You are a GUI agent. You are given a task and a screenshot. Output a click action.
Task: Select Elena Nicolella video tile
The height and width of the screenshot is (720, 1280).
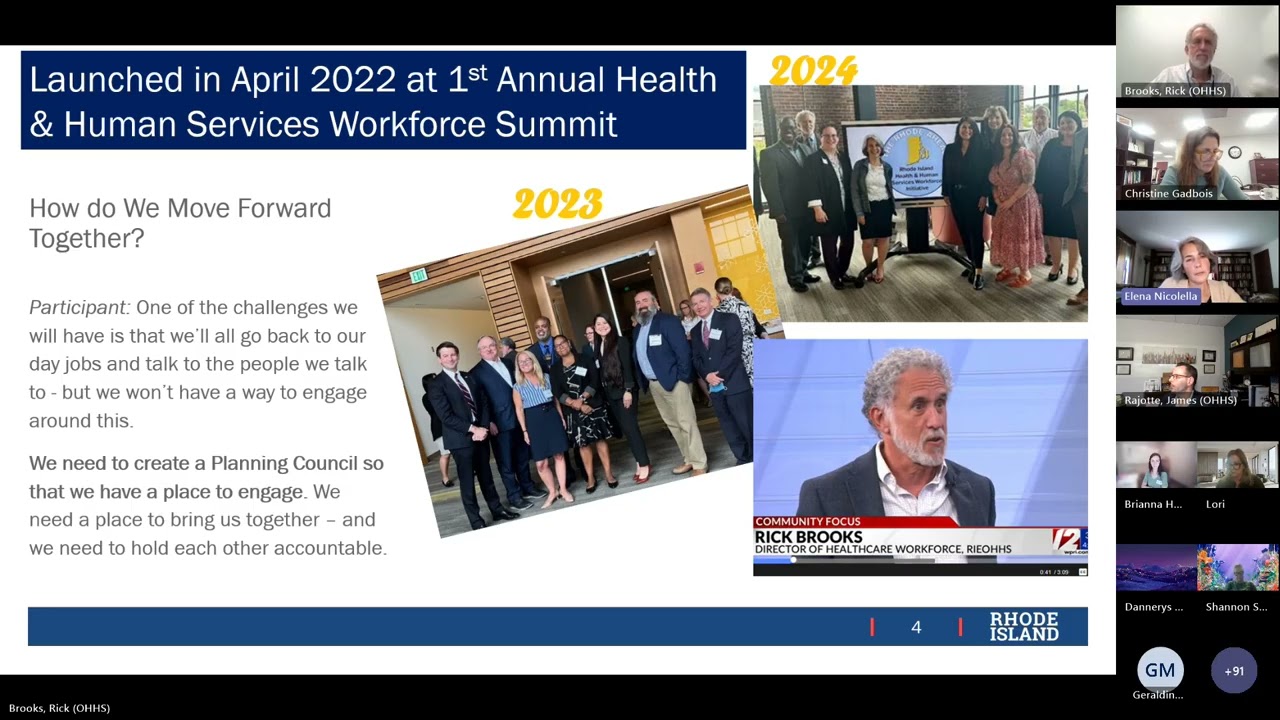click(x=1197, y=257)
